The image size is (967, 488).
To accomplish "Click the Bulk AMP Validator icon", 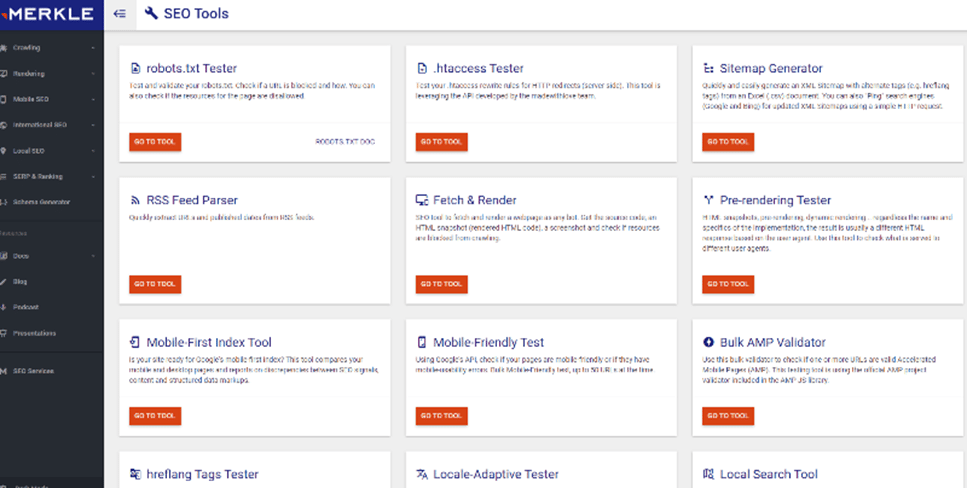I will click(708, 343).
